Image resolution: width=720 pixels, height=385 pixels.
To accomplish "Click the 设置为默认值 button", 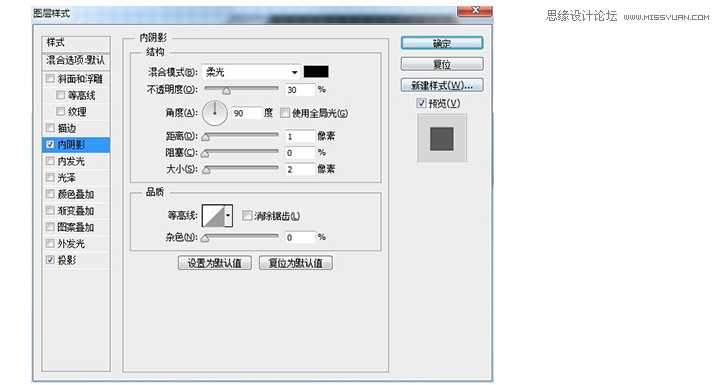I will (x=214, y=263).
